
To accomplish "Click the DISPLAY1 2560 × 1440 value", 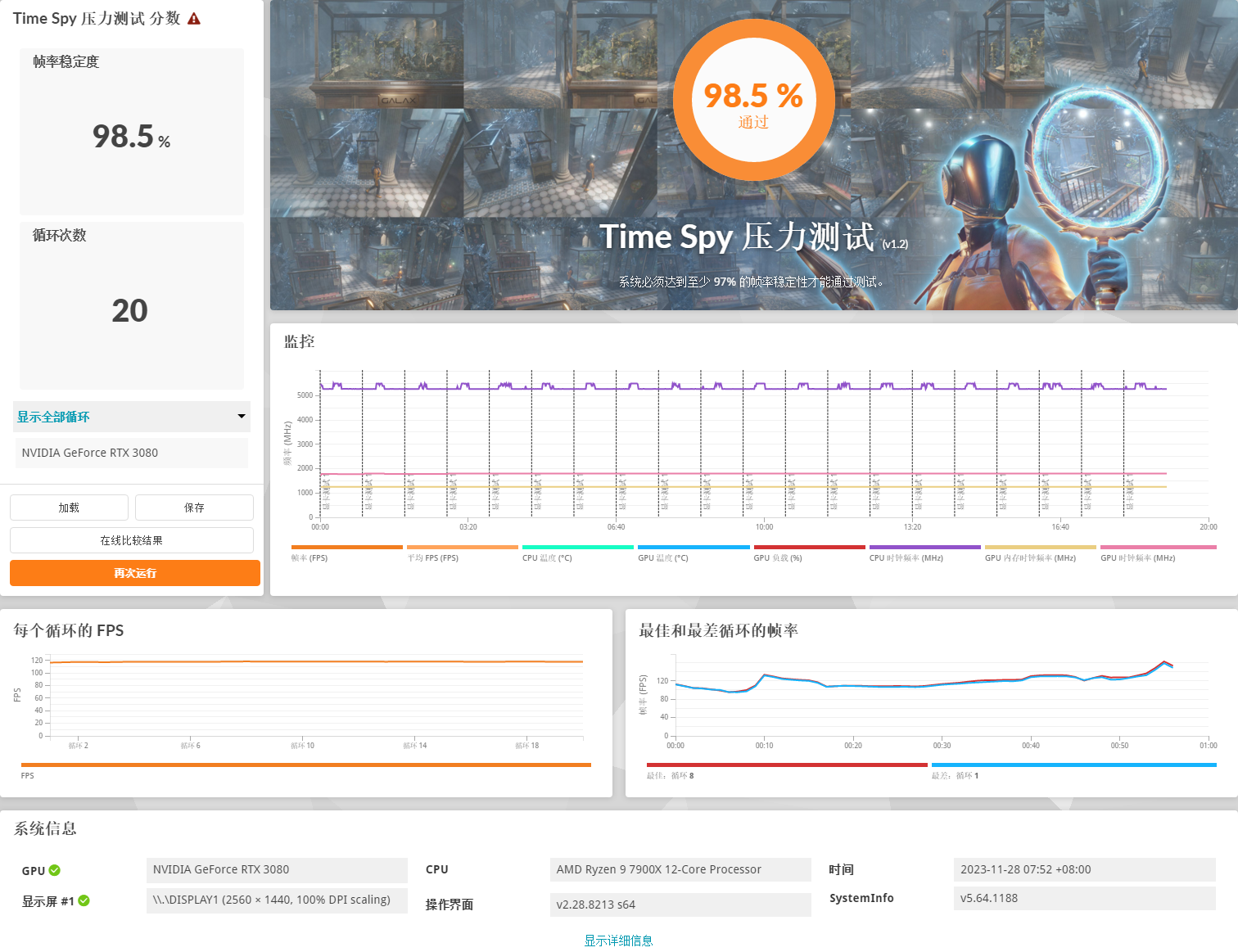I will [x=277, y=900].
